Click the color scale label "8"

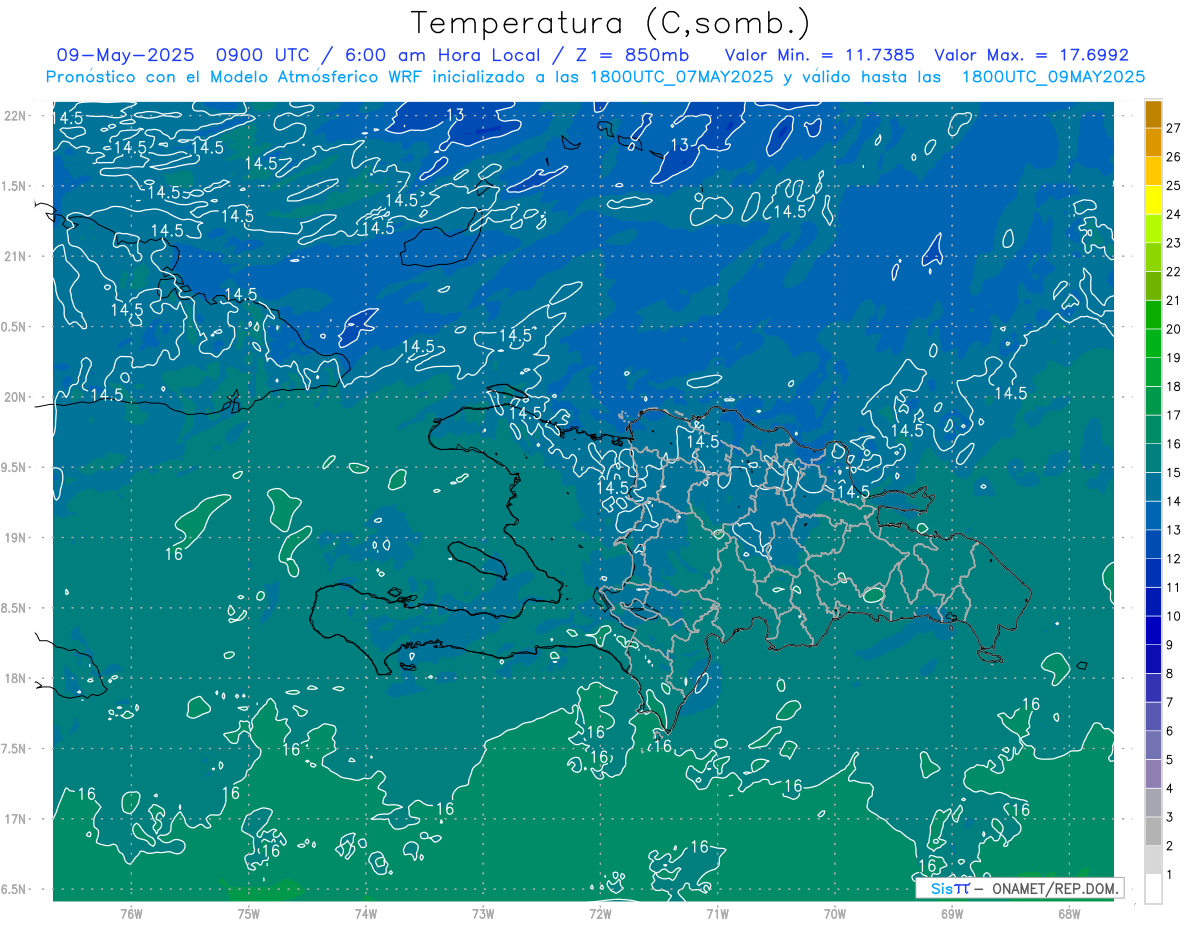click(1170, 674)
